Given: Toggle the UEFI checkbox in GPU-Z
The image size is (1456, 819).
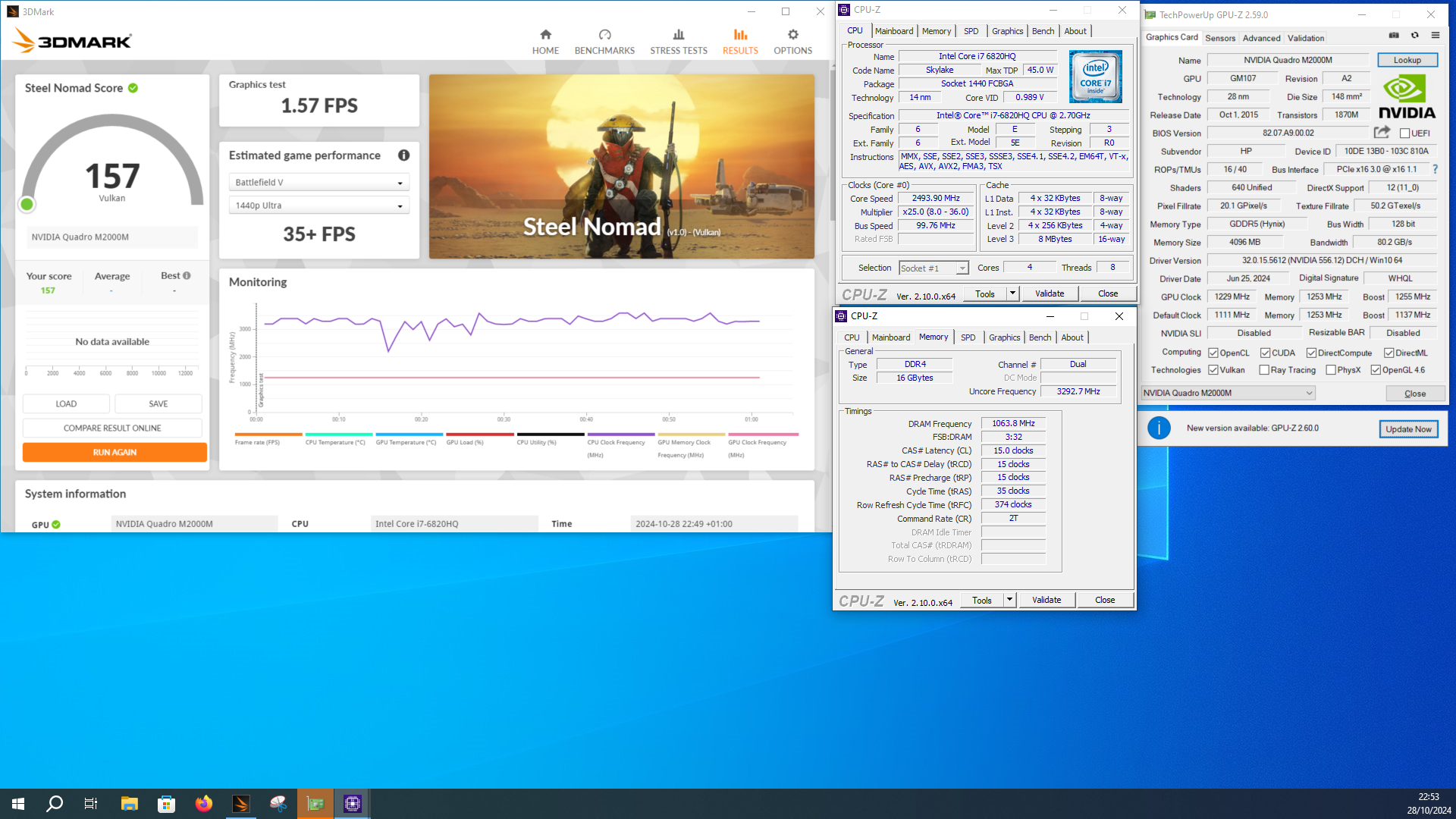Looking at the screenshot, I should [1404, 133].
